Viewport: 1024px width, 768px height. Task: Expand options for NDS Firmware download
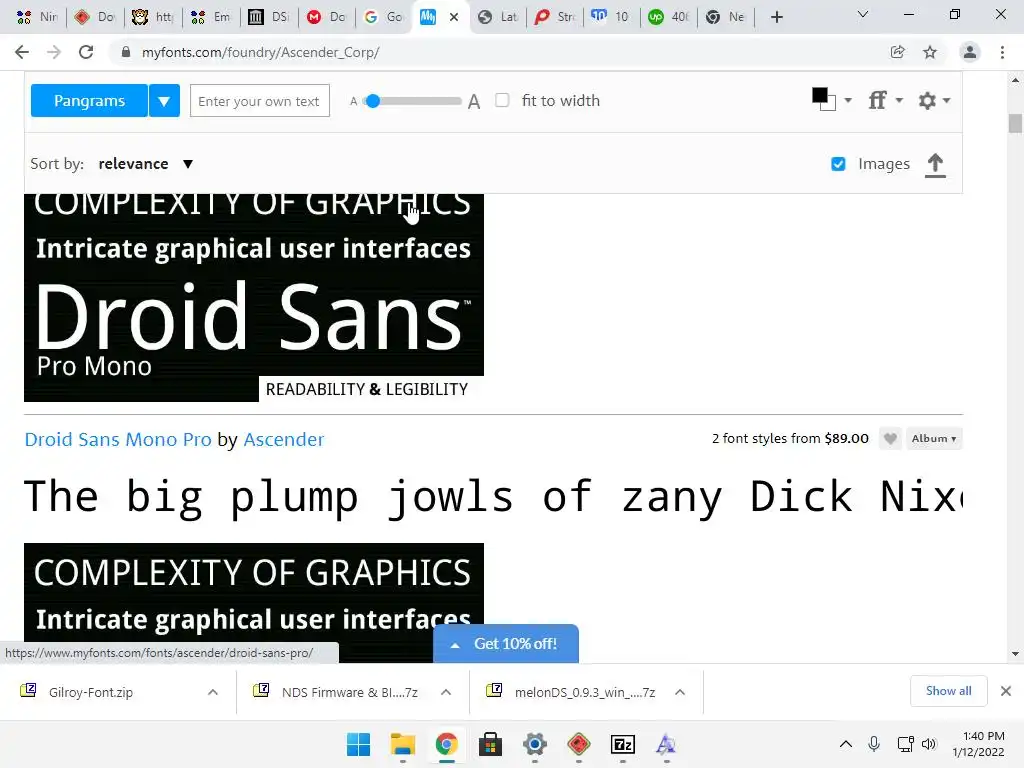(x=446, y=692)
